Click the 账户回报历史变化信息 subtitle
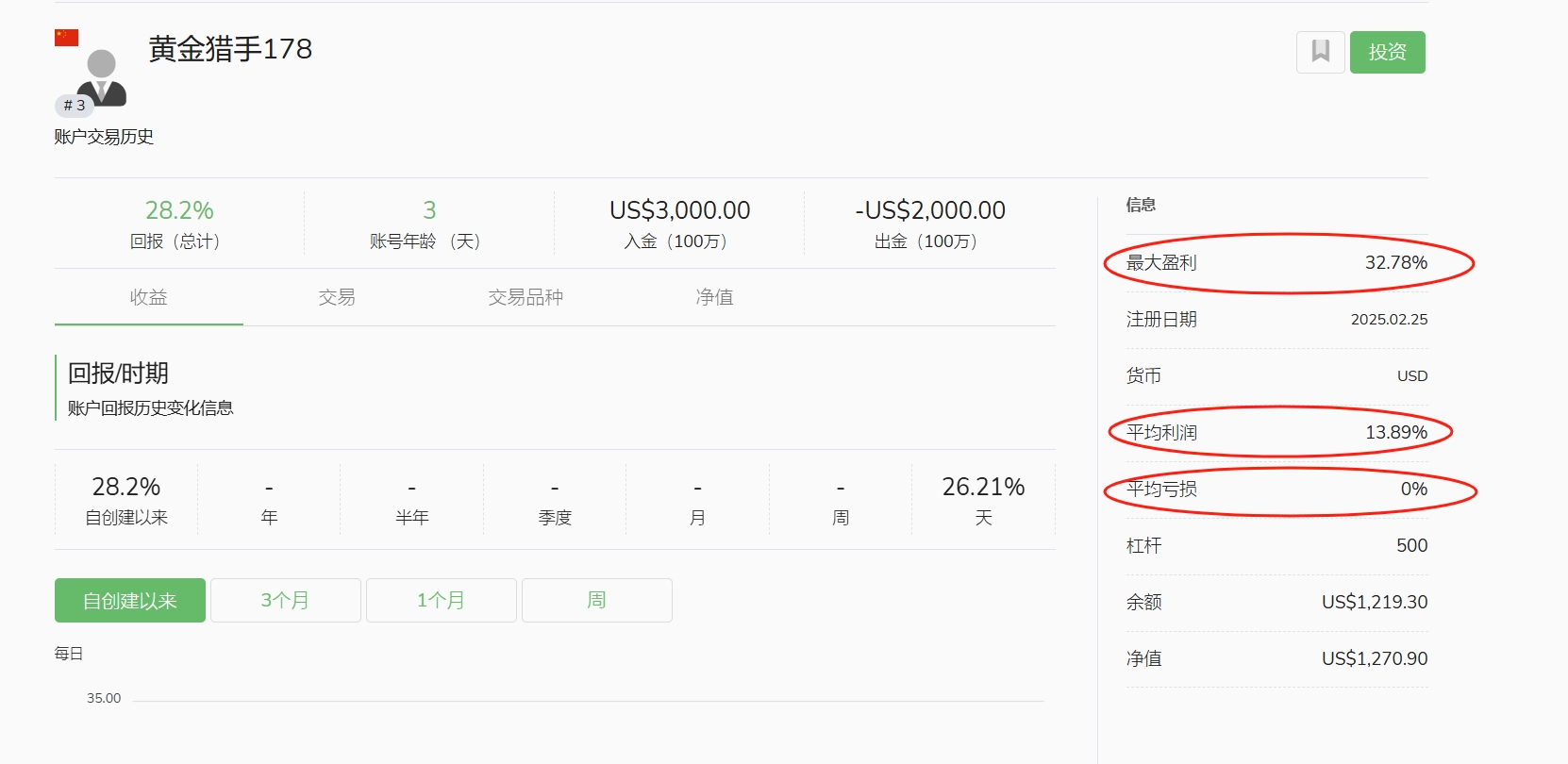The width and height of the screenshot is (1568, 764). 150,408
